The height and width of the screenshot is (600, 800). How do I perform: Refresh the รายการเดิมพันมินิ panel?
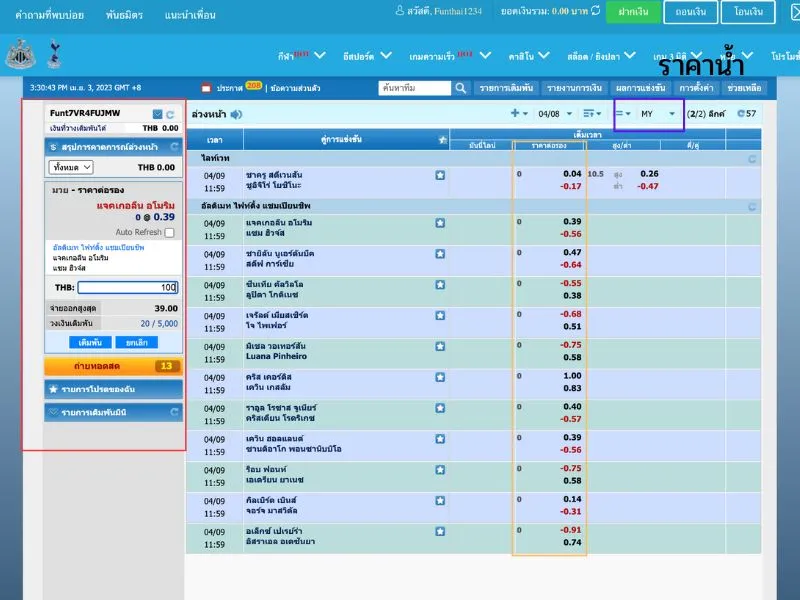(x=174, y=412)
